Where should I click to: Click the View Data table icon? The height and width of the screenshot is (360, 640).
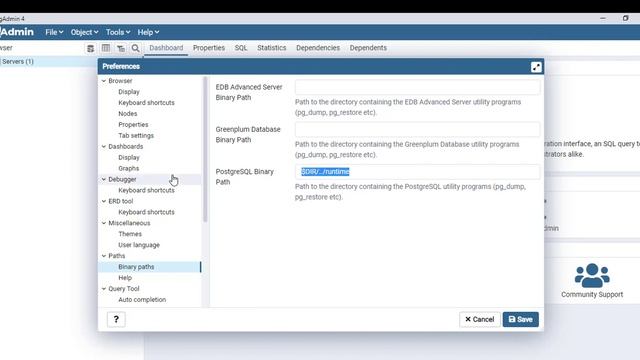[x=106, y=48]
